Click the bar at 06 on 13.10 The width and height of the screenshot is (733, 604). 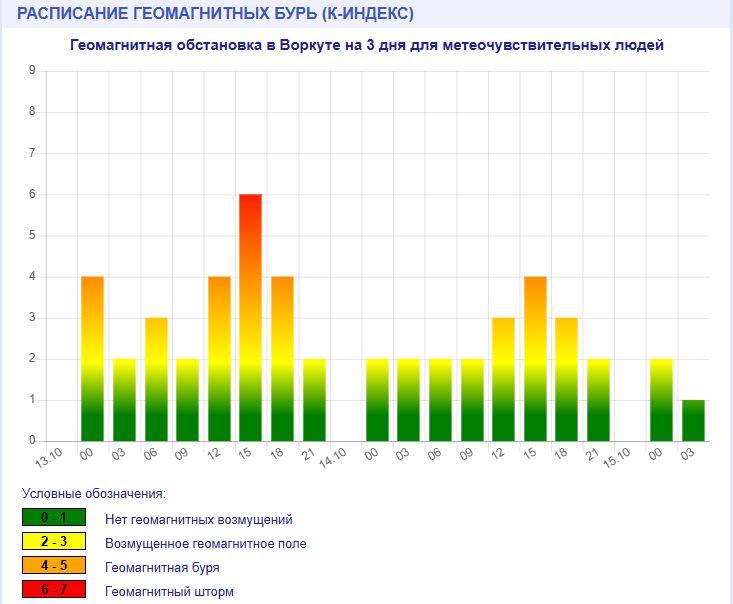point(156,379)
